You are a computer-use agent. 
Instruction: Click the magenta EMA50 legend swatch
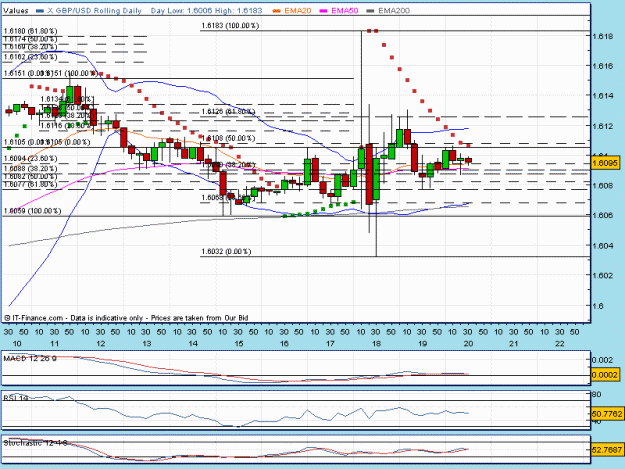click(x=324, y=11)
